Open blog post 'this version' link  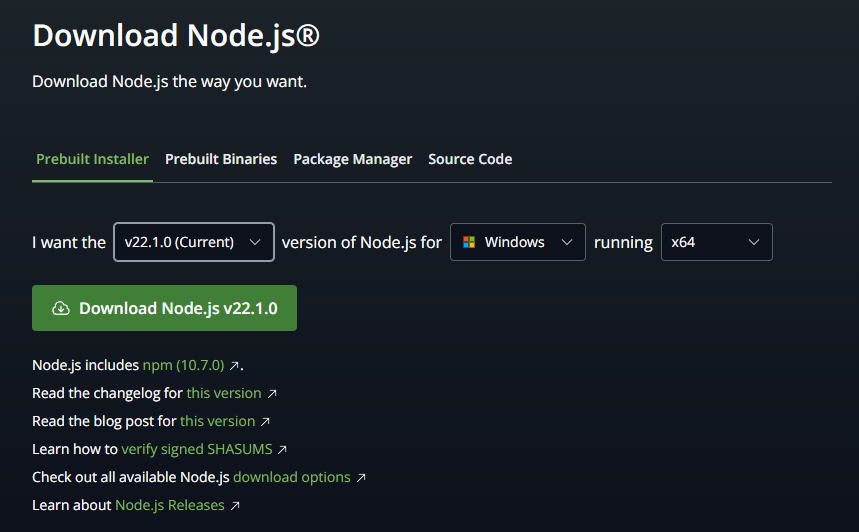point(217,421)
